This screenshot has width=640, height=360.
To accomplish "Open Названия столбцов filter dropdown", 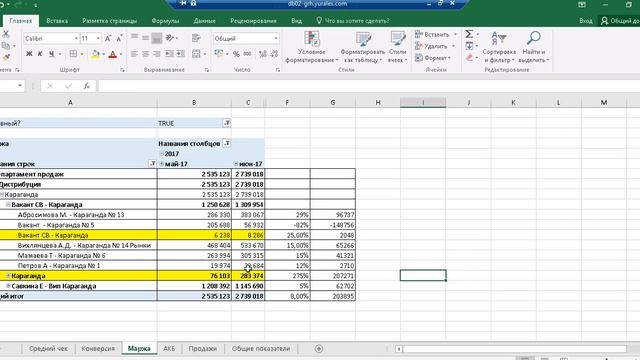I will [x=227, y=143].
